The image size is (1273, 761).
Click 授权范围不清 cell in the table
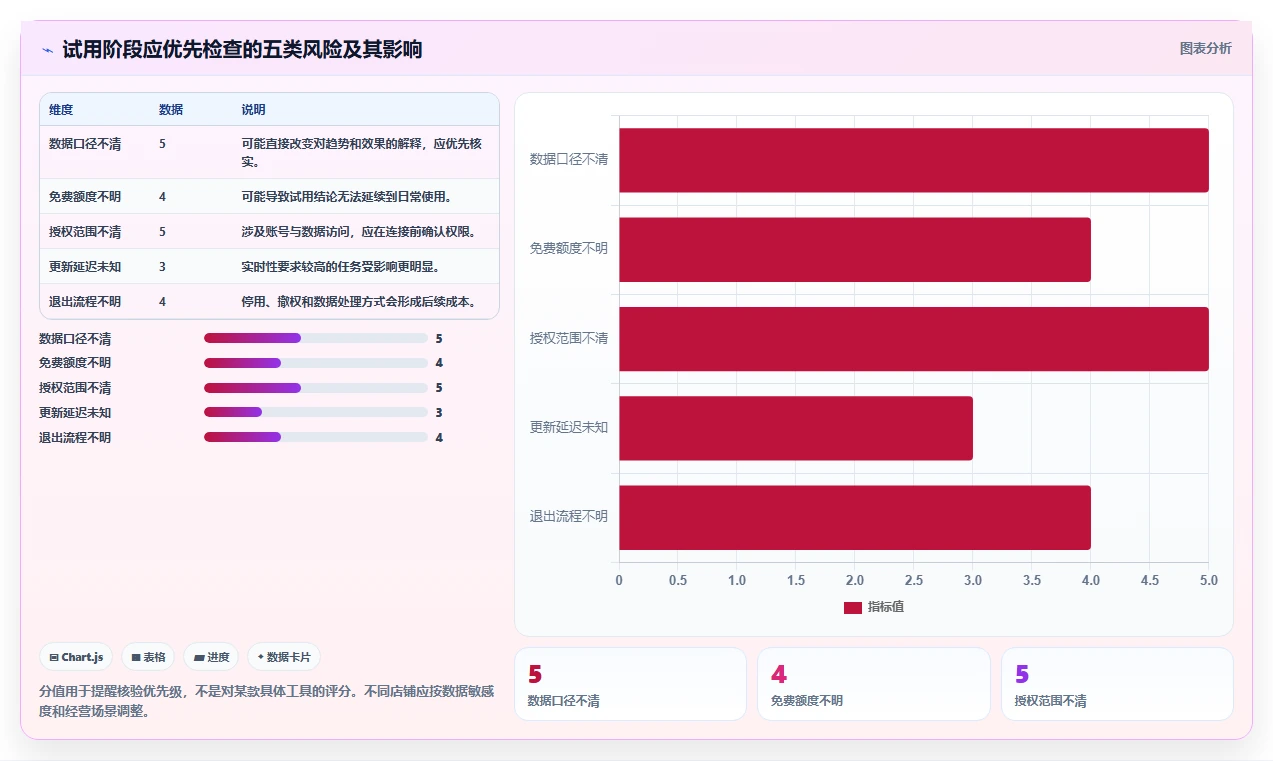[x=85, y=231]
